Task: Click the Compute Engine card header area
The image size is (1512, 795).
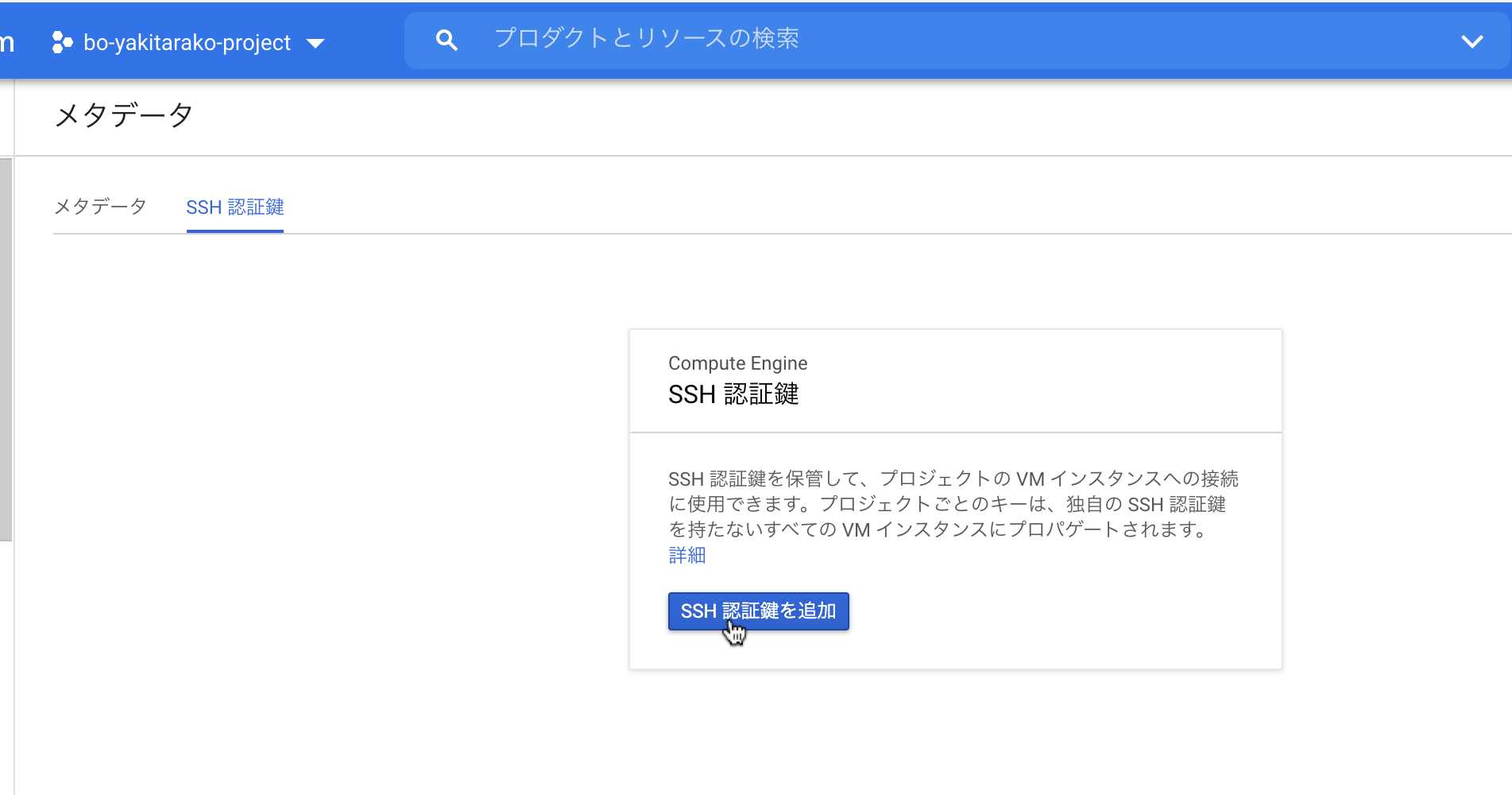Action: click(737, 363)
